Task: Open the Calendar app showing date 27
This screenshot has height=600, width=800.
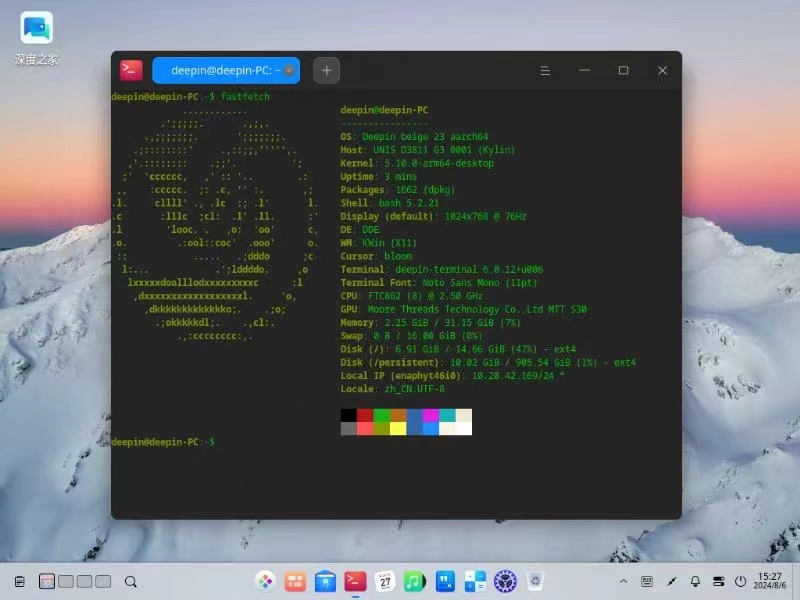Action: 385,581
